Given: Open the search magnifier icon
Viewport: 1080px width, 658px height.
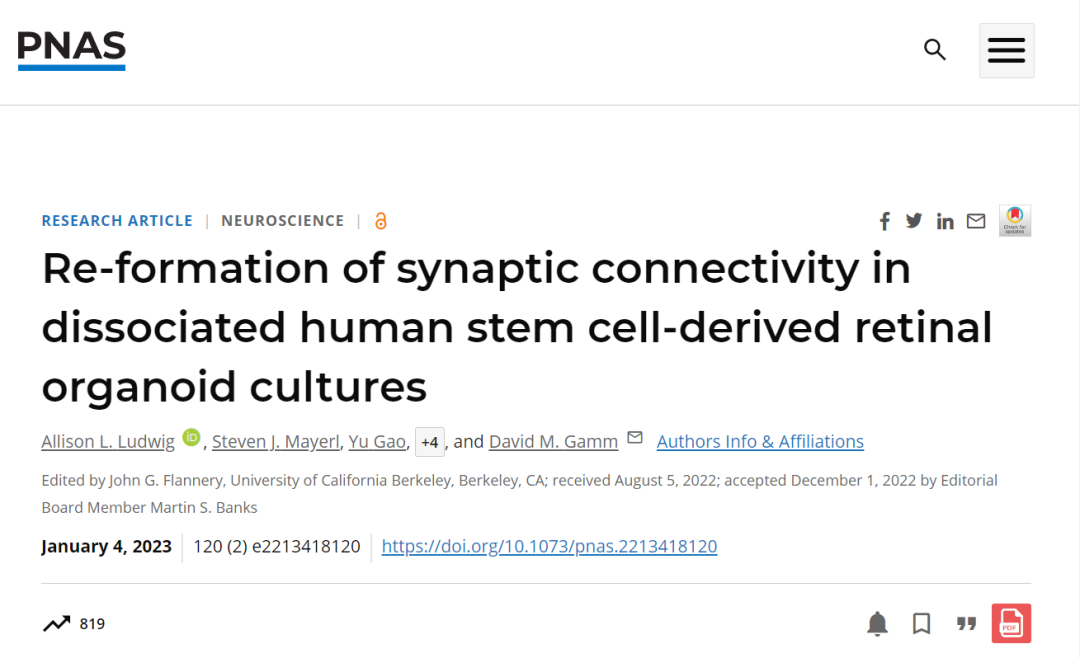Looking at the screenshot, I should pyautogui.click(x=934, y=50).
